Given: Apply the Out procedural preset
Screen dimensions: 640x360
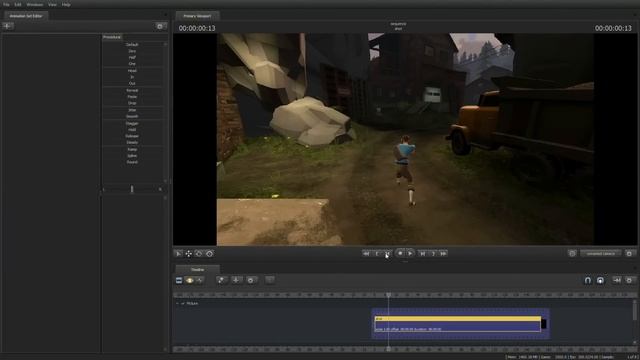Looking at the screenshot, I should 132,84.
